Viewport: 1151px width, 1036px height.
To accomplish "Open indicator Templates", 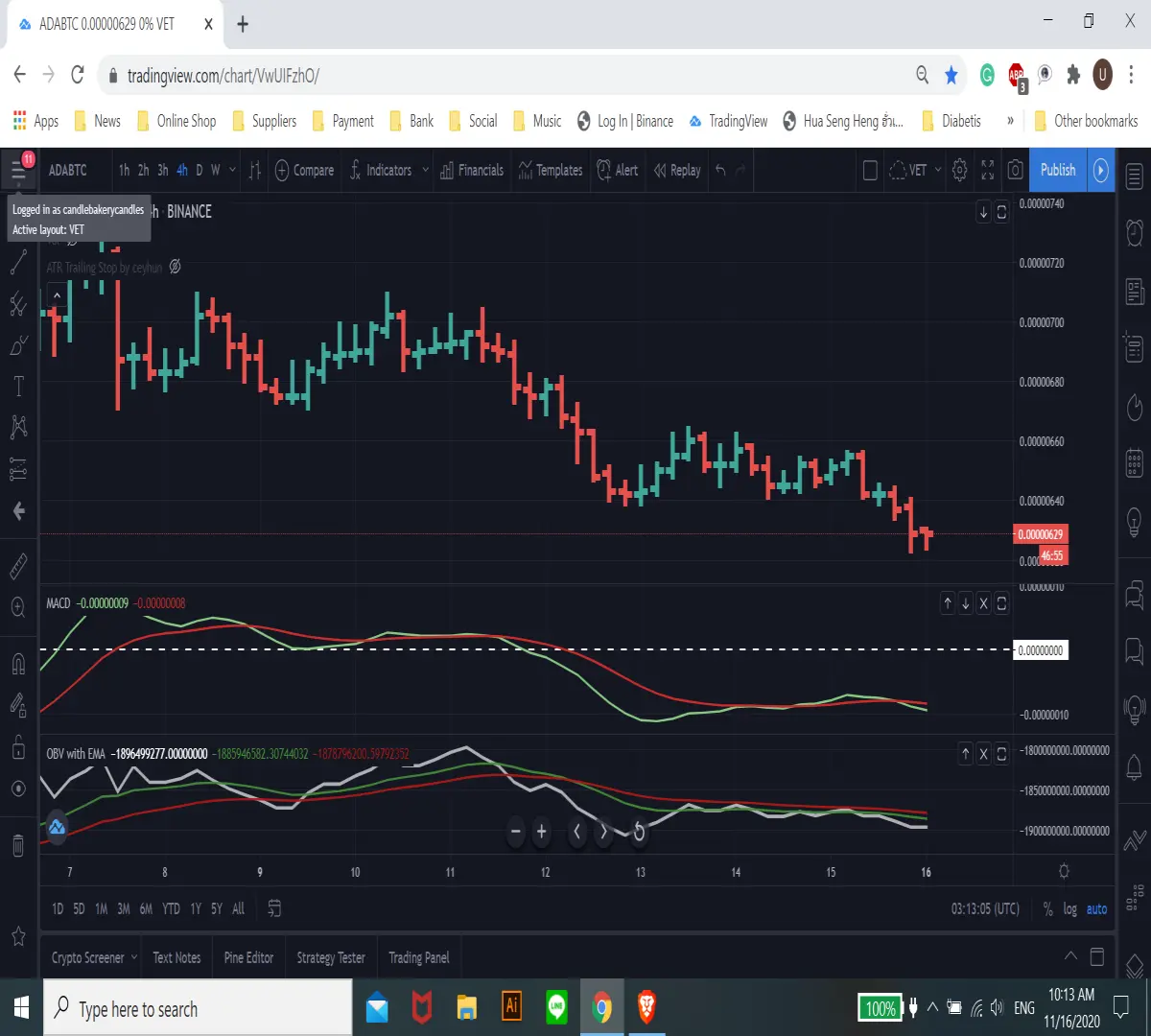I will pos(551,171).
